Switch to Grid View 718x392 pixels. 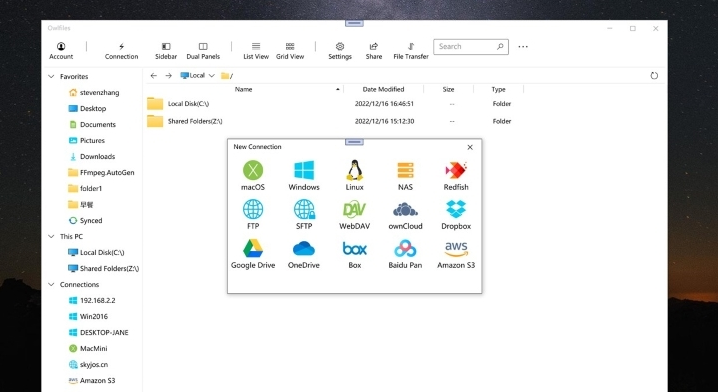coord(290,51)
